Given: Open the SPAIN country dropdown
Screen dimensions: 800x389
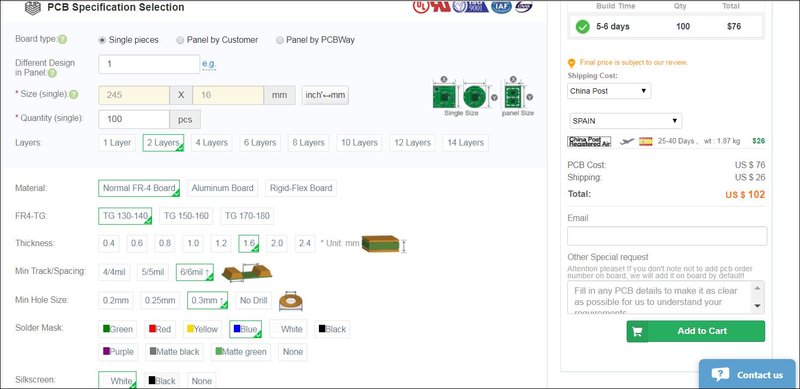Looking at the screenshot, I should (x=626, y=121).
